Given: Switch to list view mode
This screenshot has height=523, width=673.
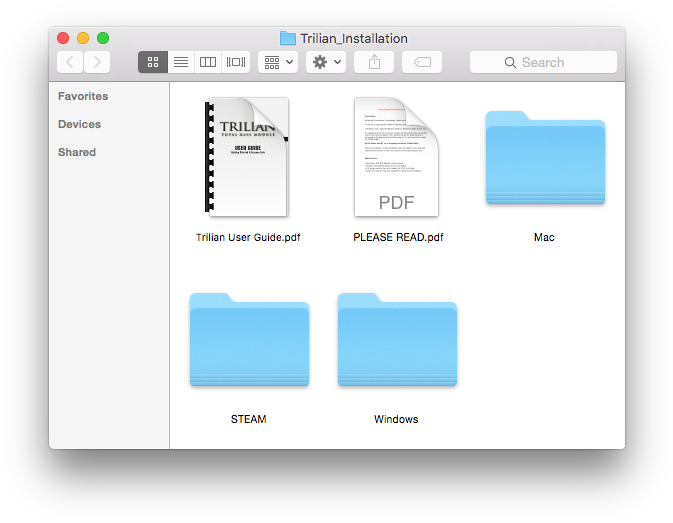Looking at the screenshot, I should tap(181, 62).
